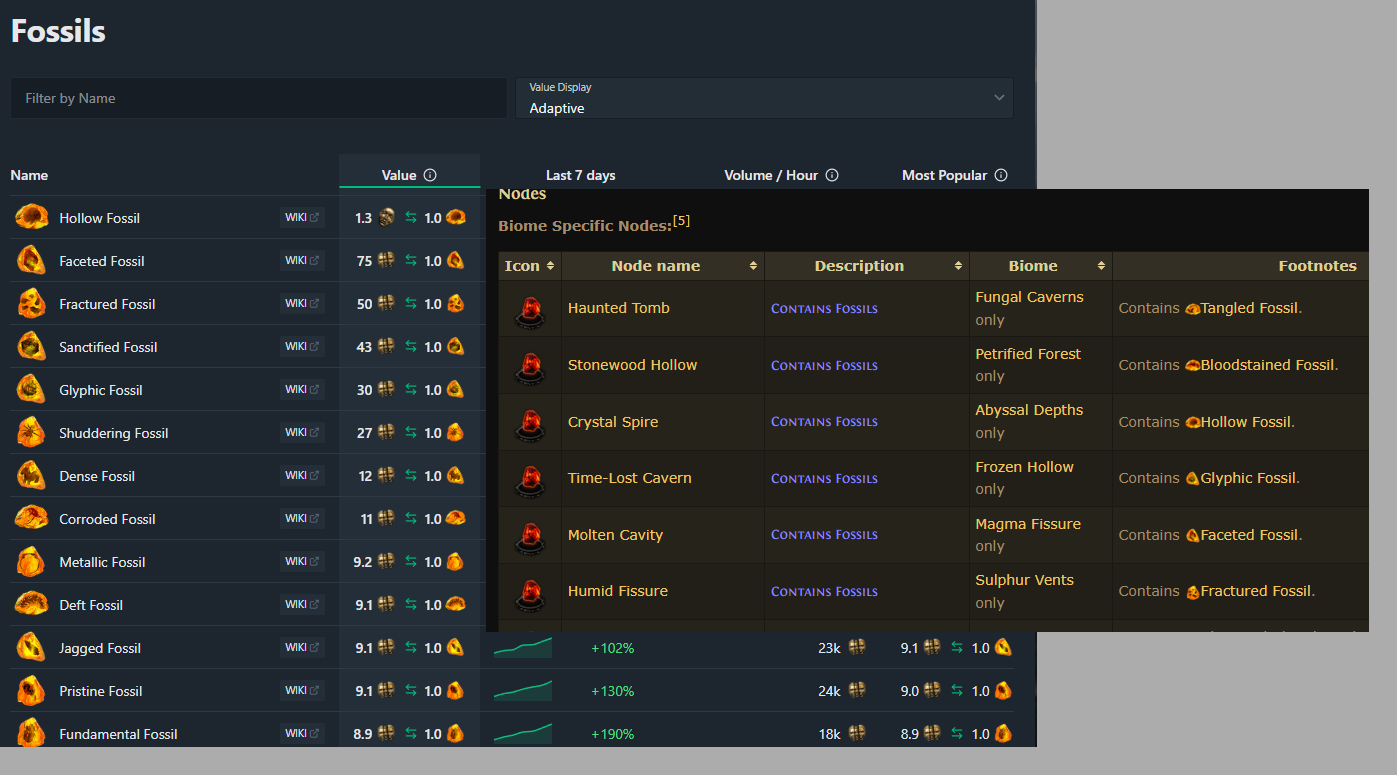Open the WIKI link for Hollow Fossil
This screenshot has width=1397, height=775.
pos(302,217)
